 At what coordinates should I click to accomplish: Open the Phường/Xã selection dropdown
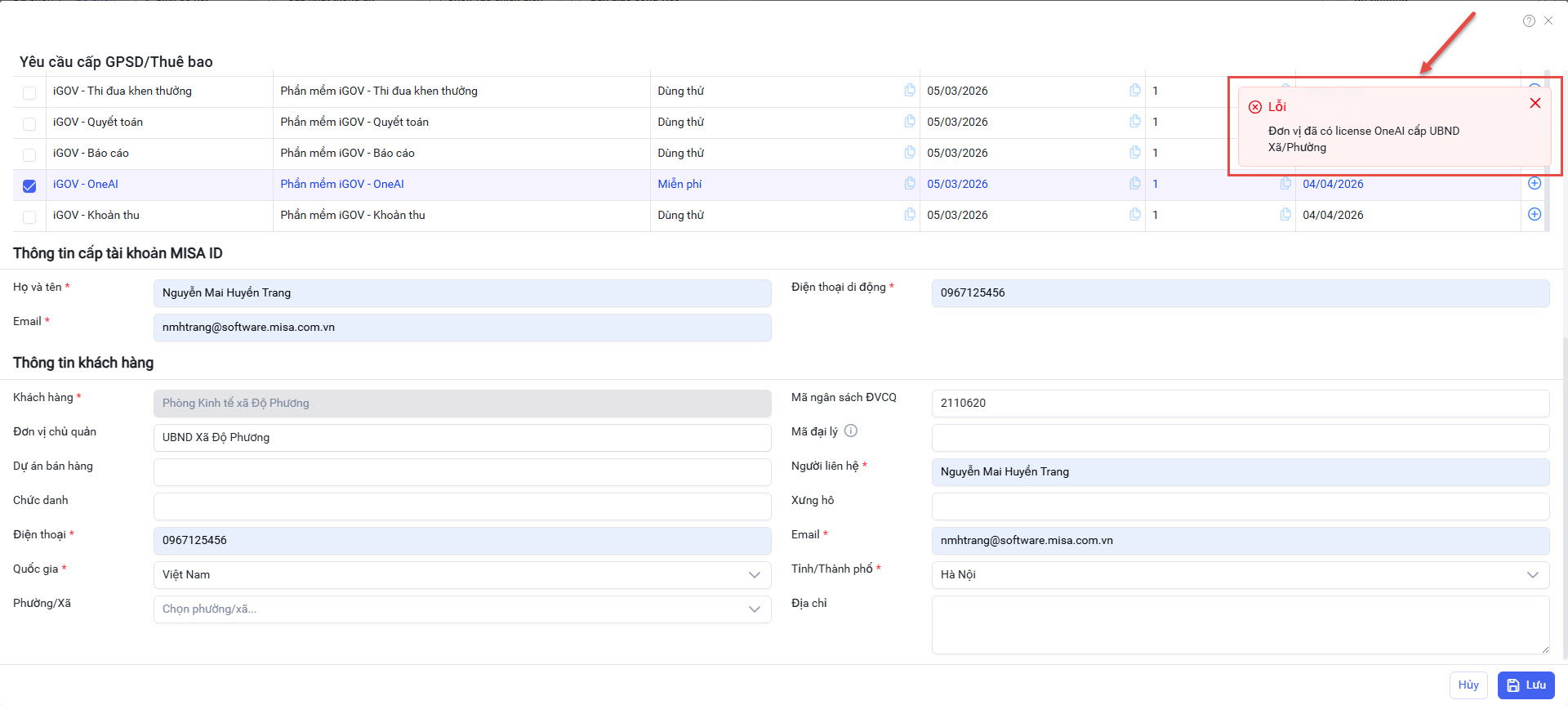[461, 609]
